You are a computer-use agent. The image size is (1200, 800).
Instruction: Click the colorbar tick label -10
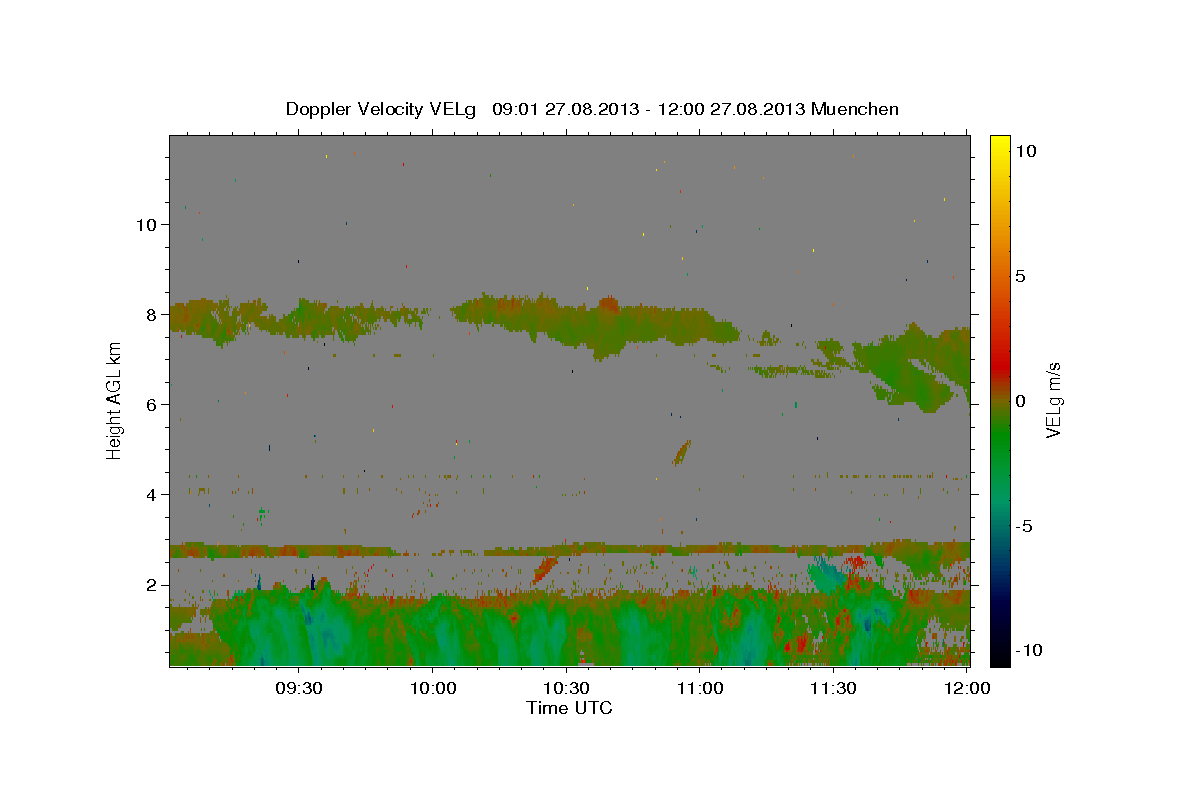[1029, 650]
